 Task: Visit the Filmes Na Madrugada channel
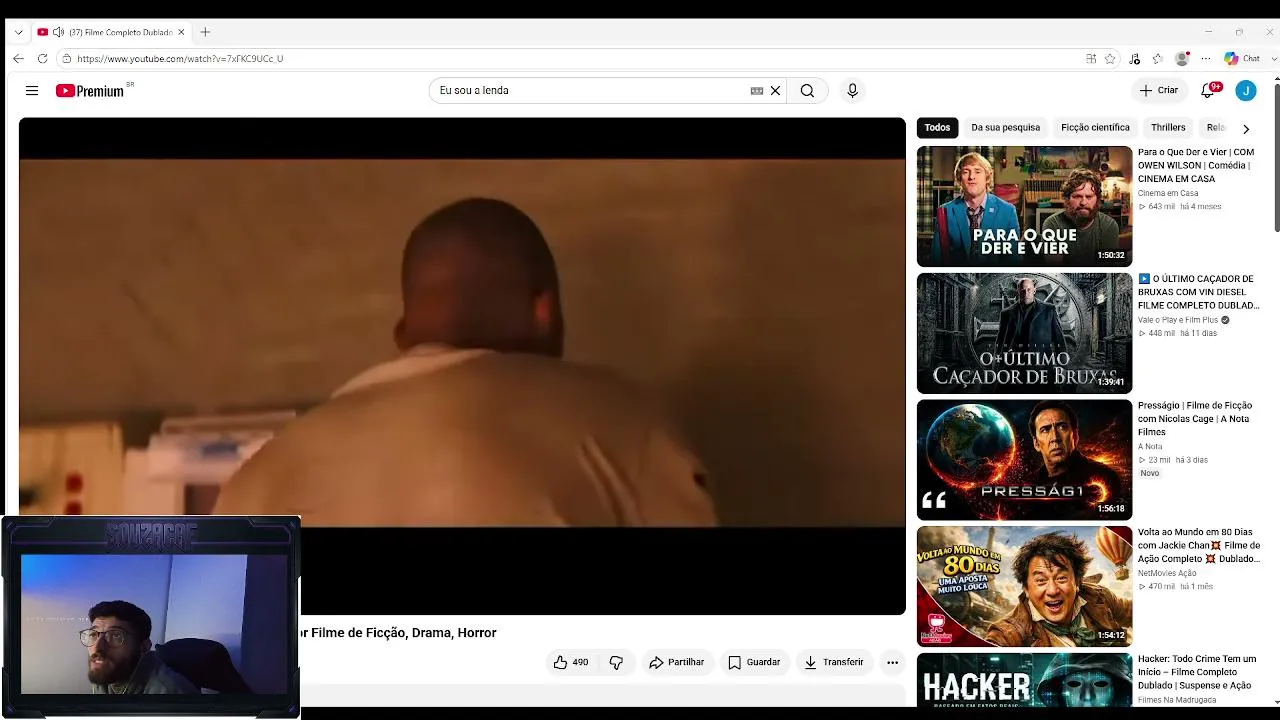1177,700
